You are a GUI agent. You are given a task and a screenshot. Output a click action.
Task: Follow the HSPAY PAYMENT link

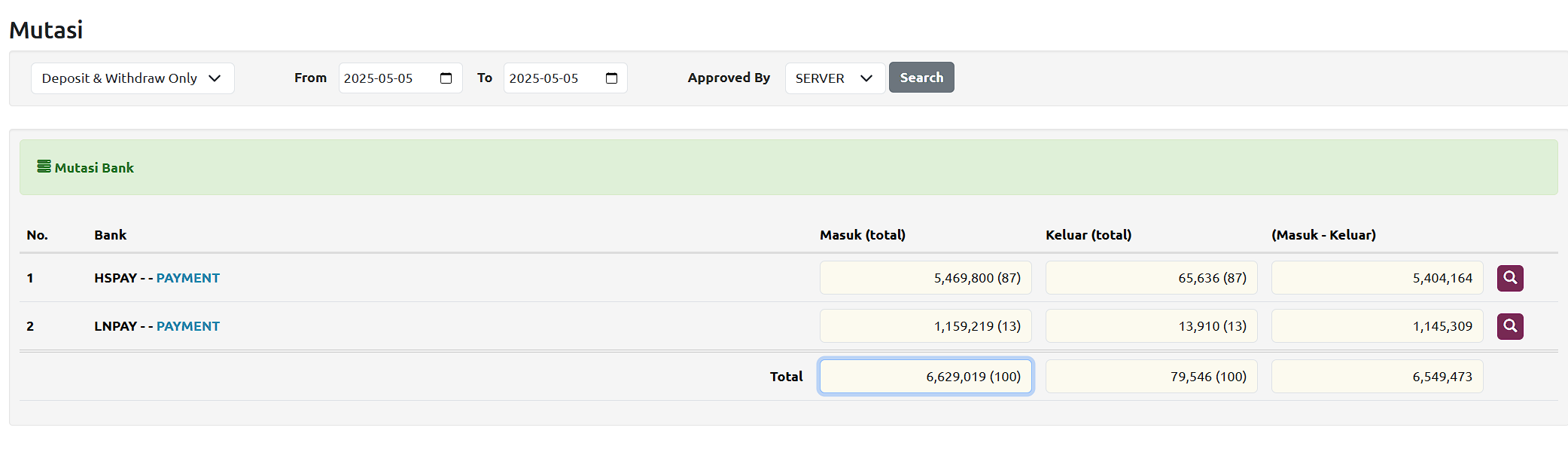click(187, 278)
